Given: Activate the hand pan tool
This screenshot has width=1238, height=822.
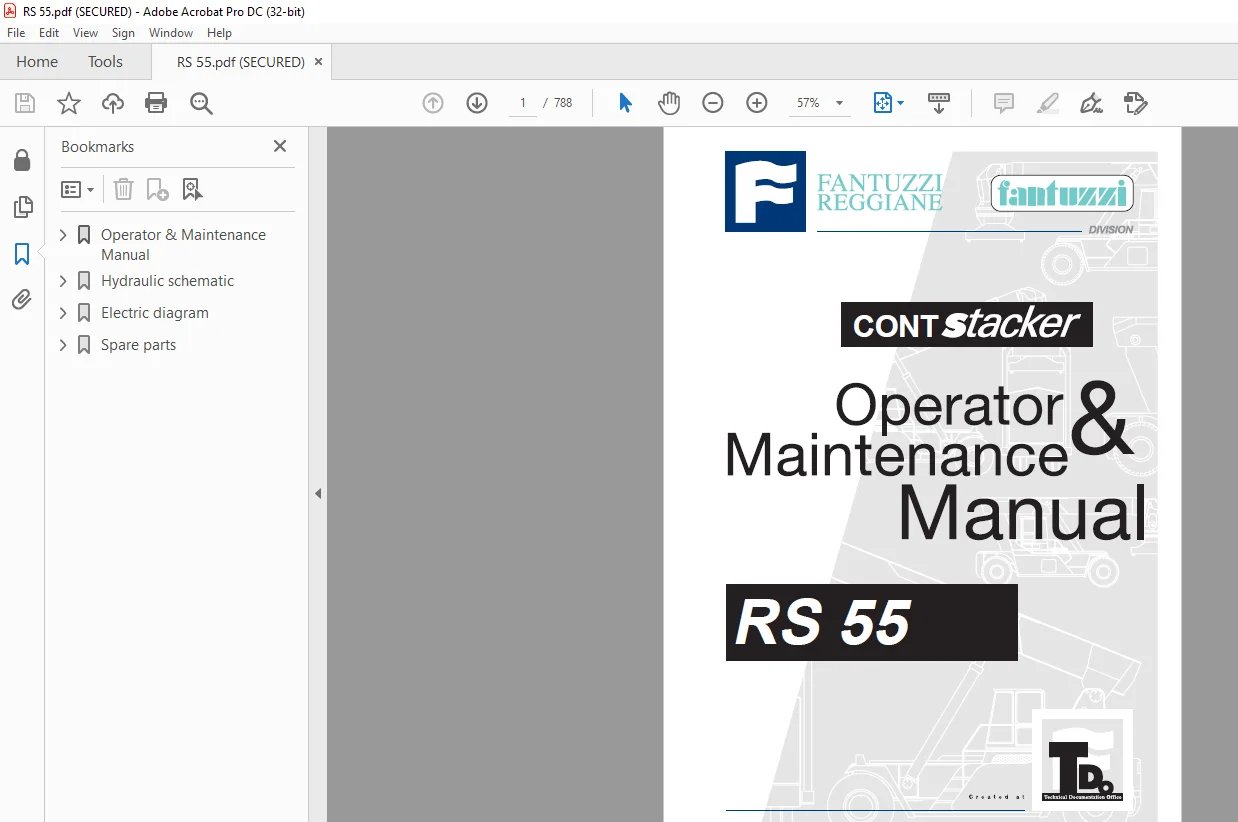Looking at the screenshot, I should (669, 103).
